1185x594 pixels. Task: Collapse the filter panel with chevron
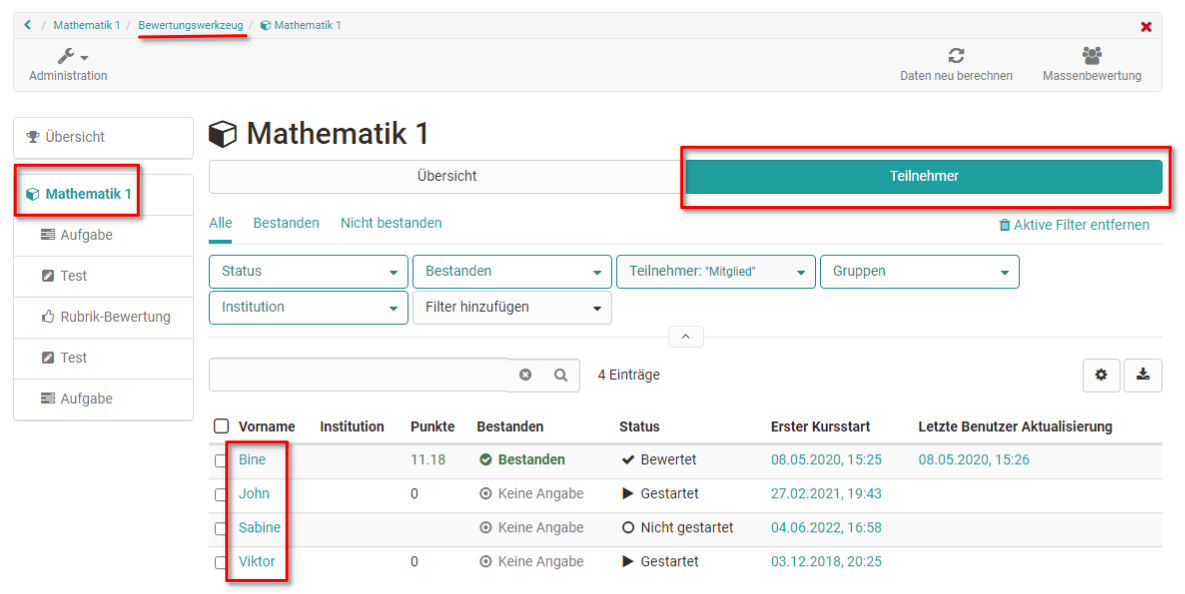pos(685,337)
